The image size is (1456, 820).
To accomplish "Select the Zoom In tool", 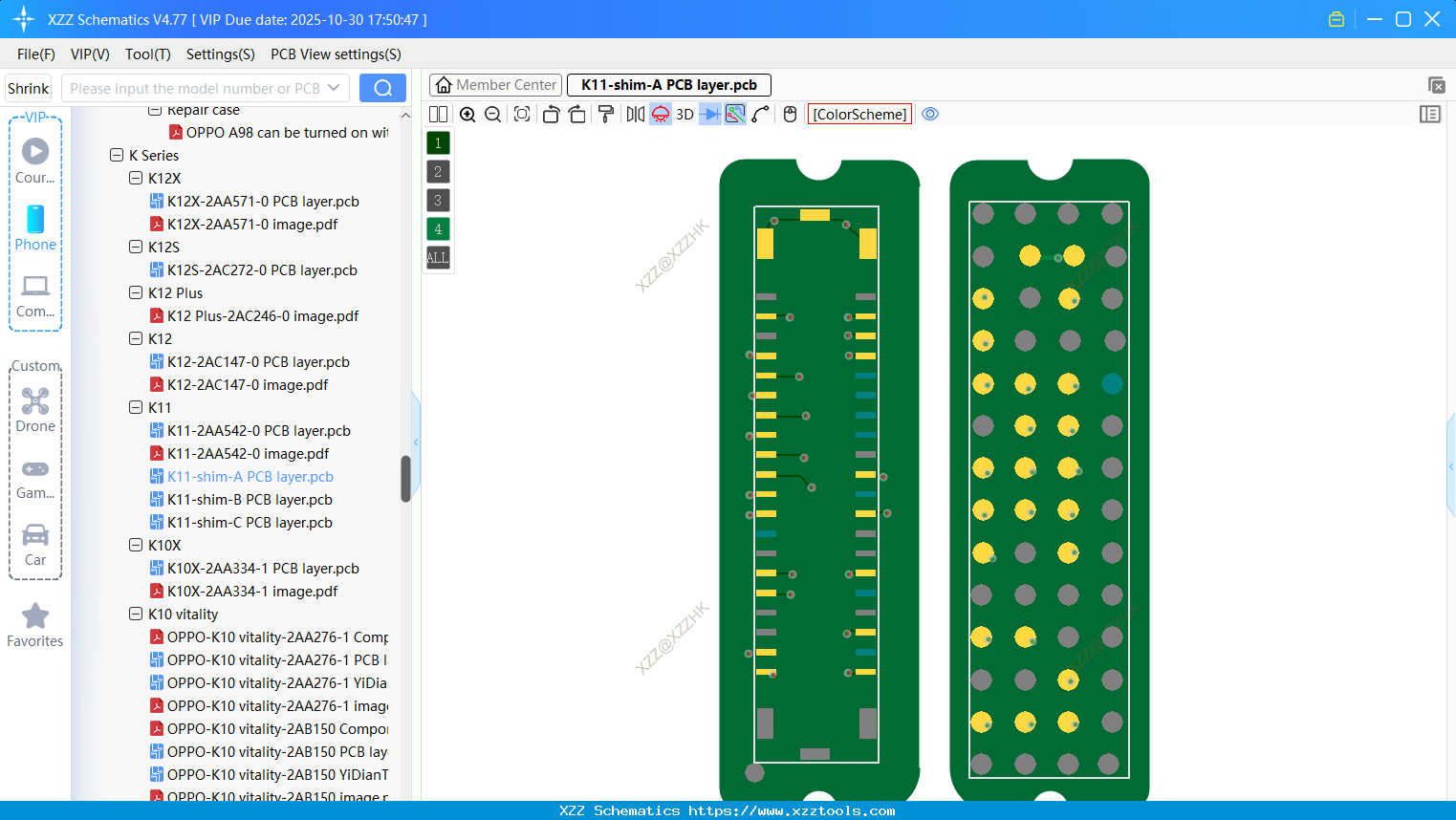I will click(x=467, y=114).
